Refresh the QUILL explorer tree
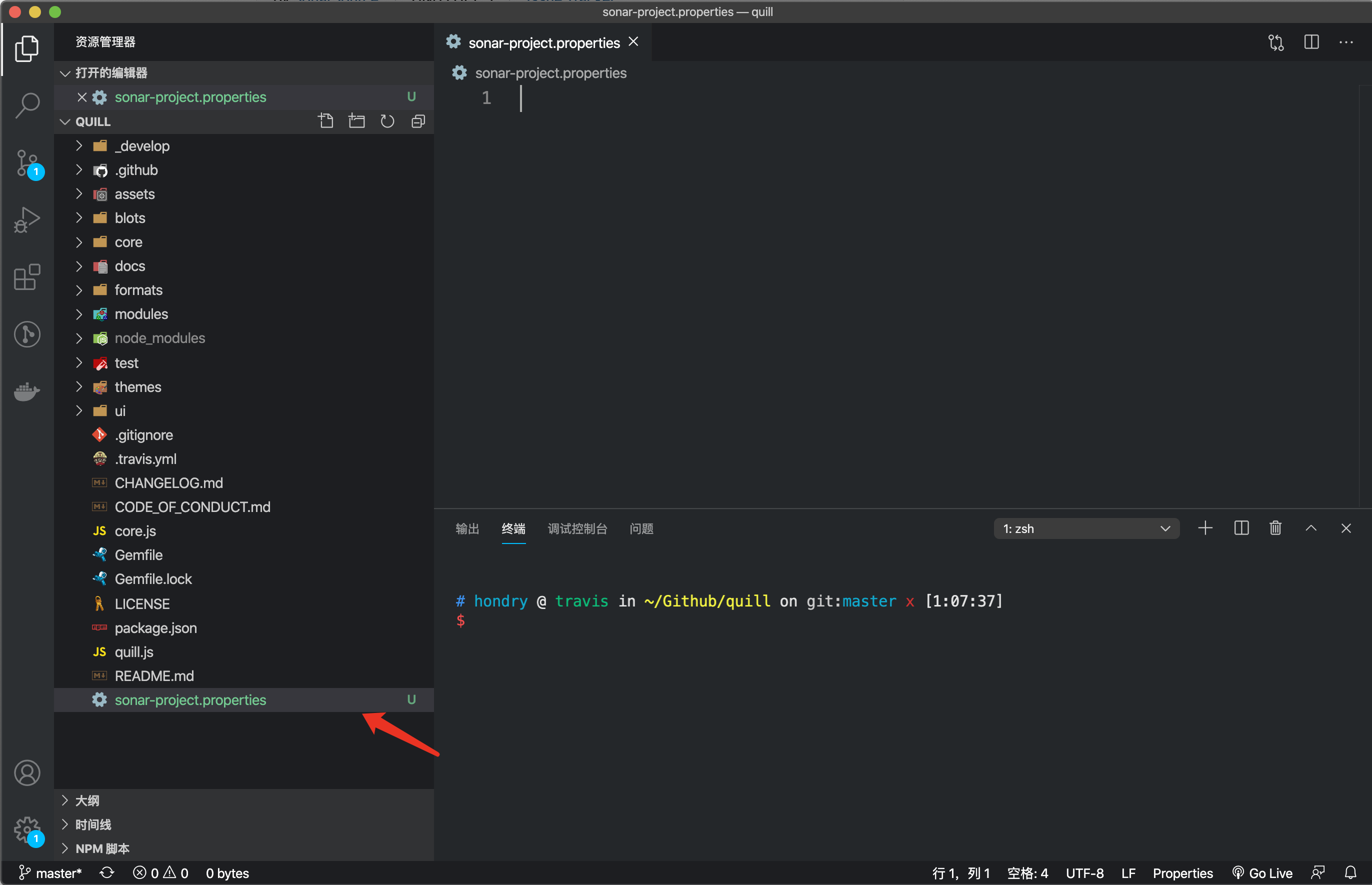Screen dimensions: 1372x885 coord(387,120)
